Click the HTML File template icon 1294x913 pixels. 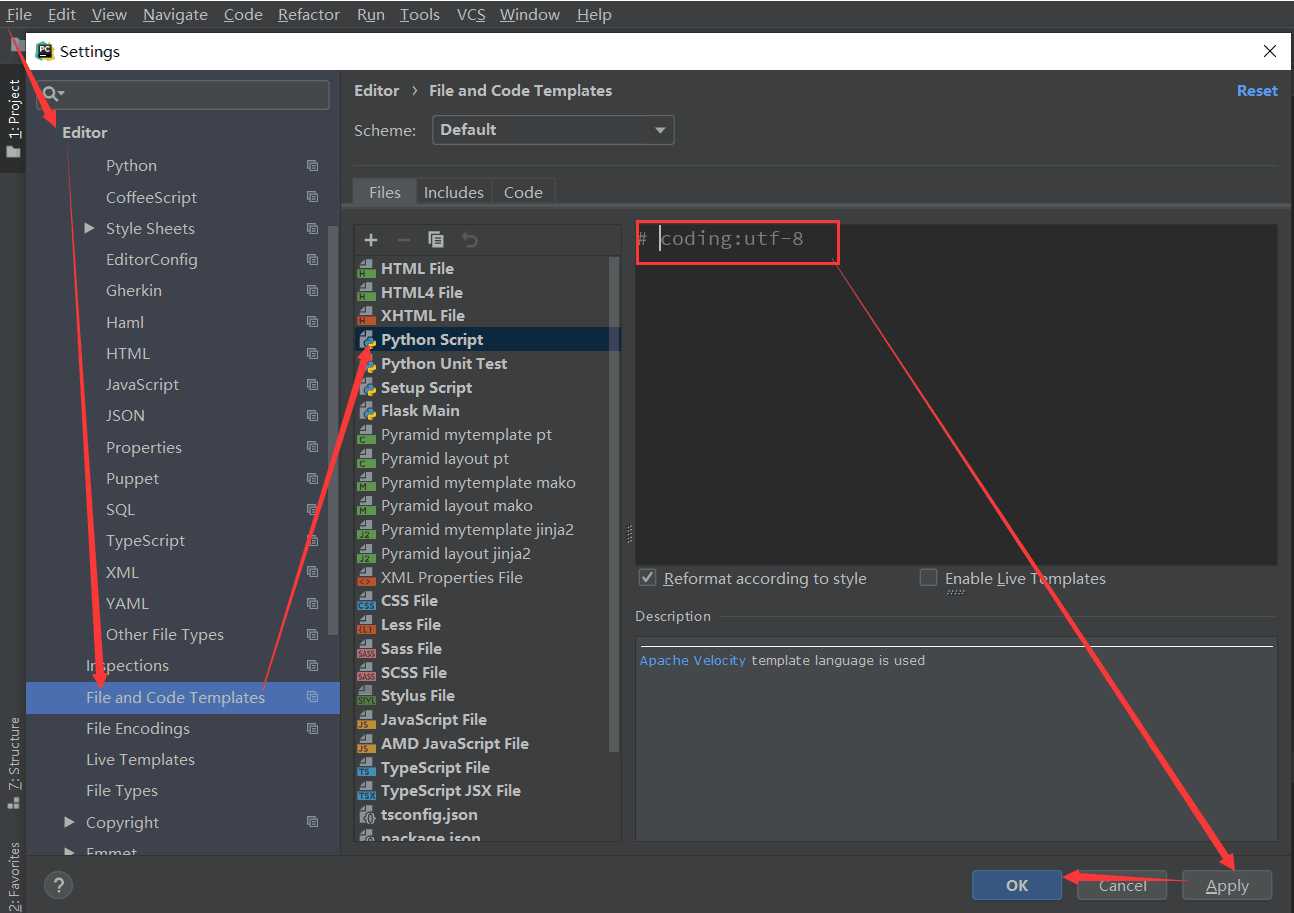[366, 268]
